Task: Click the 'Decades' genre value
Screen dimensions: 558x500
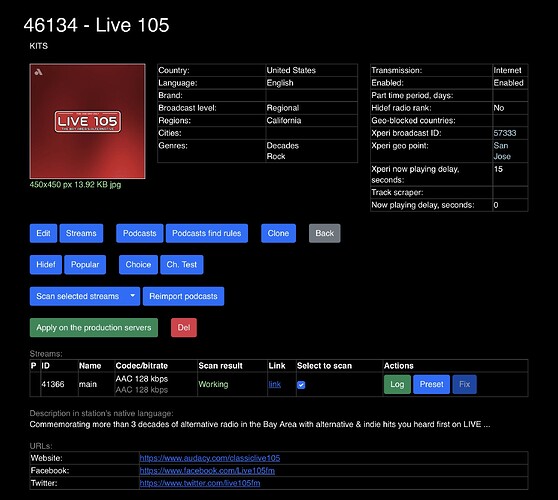Action: click(x=283, y=146)
